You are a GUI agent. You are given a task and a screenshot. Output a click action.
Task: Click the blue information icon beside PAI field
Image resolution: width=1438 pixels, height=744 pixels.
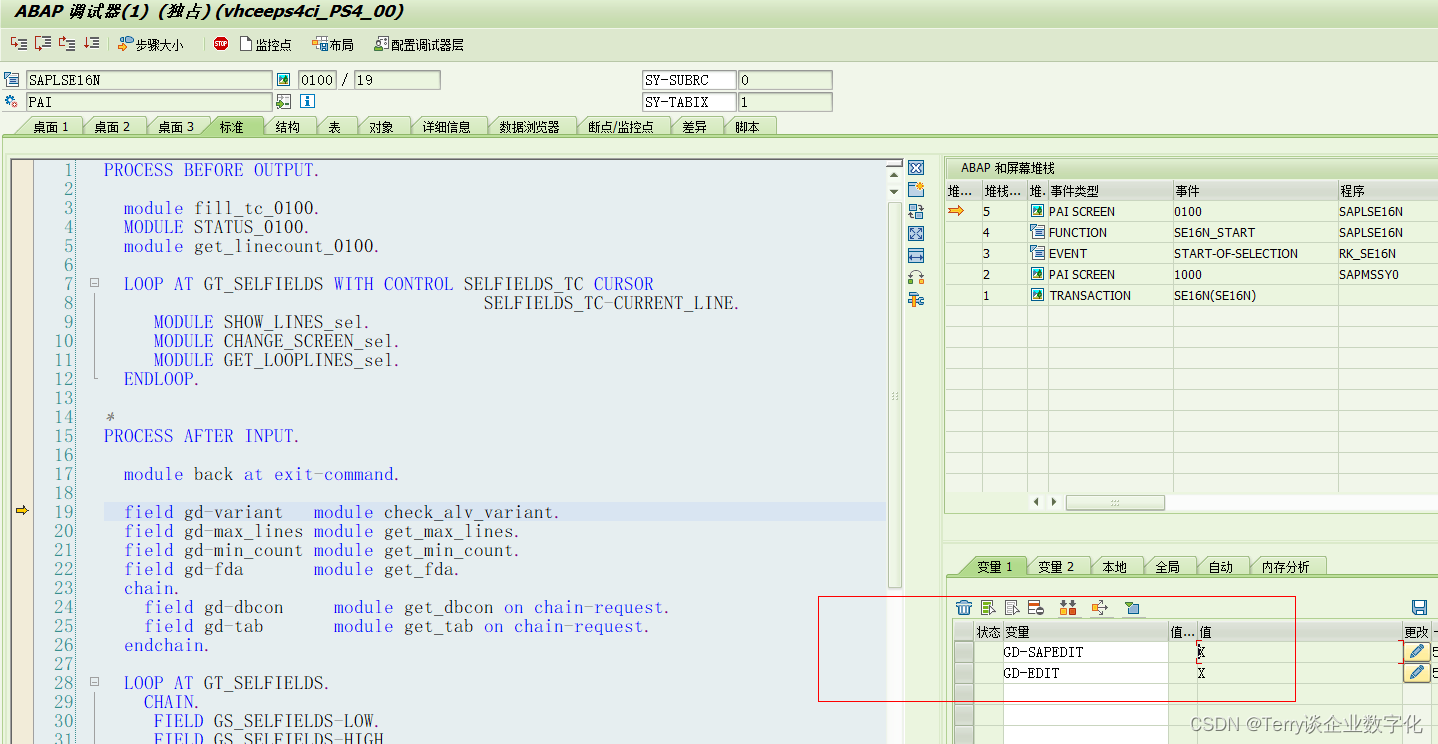(306, 101)
